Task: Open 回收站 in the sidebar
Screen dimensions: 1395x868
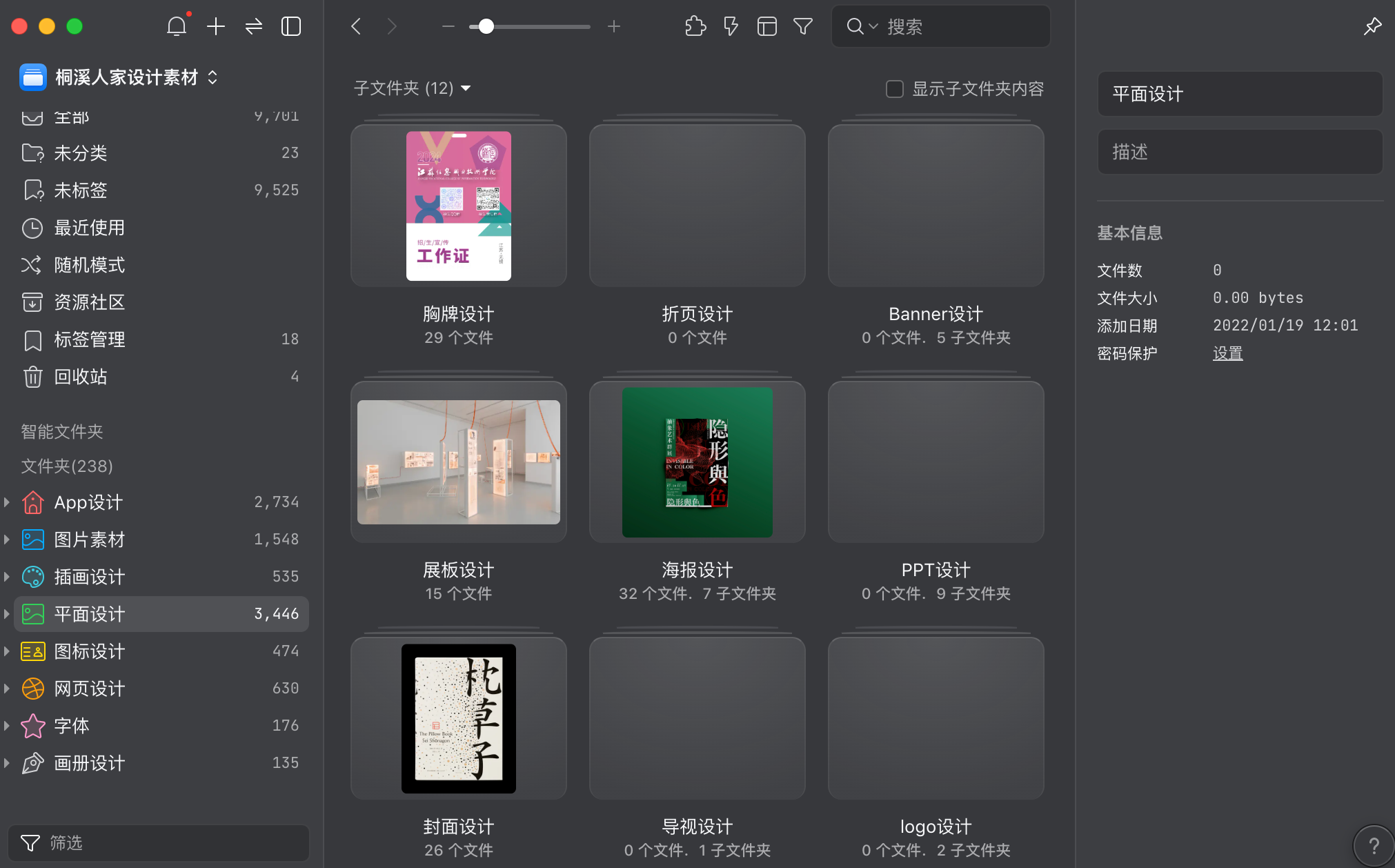Action: tap(81, 377)
